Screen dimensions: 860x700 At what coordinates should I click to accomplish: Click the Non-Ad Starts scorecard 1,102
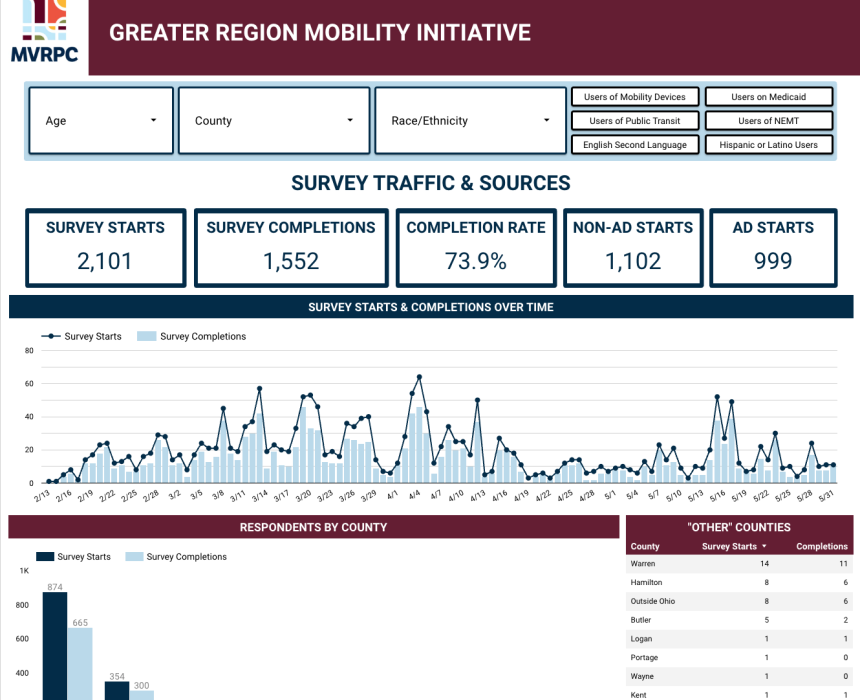[633, 248]
